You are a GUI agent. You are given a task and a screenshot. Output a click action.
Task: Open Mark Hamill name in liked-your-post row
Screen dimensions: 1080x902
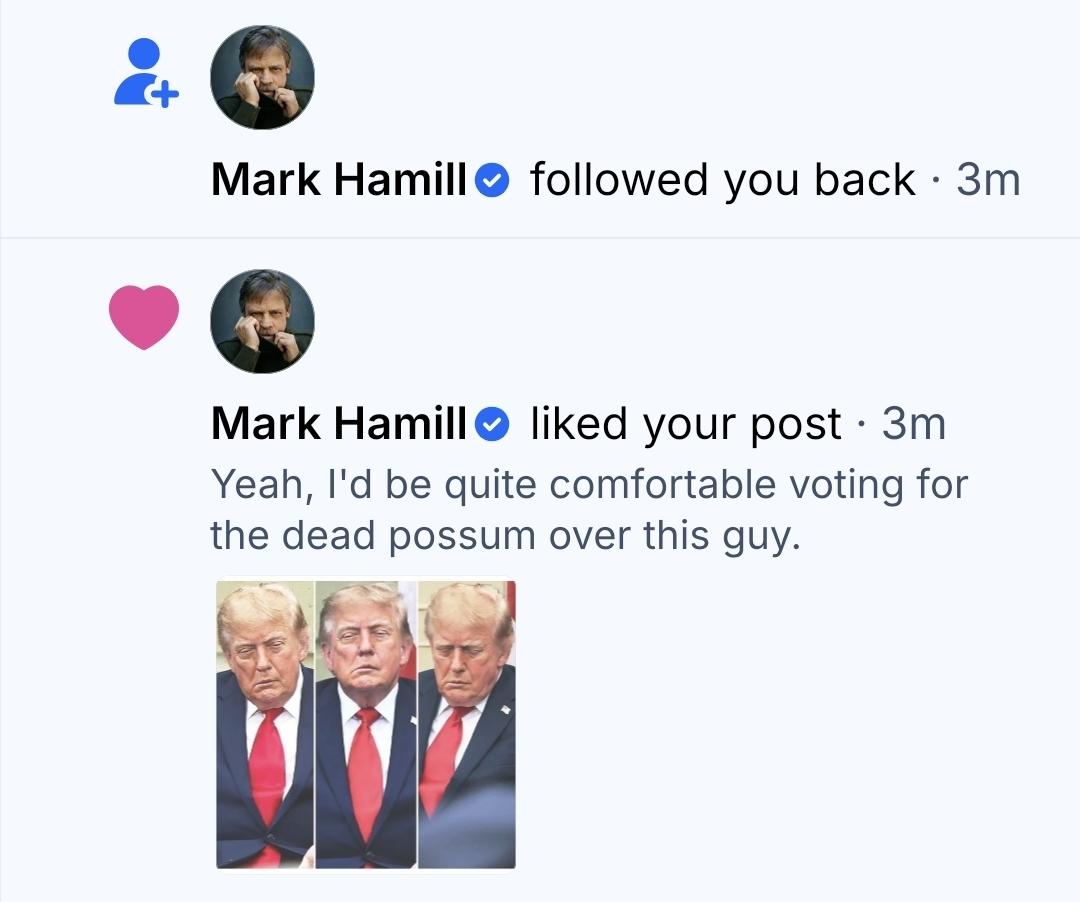[x=339, y=423]
